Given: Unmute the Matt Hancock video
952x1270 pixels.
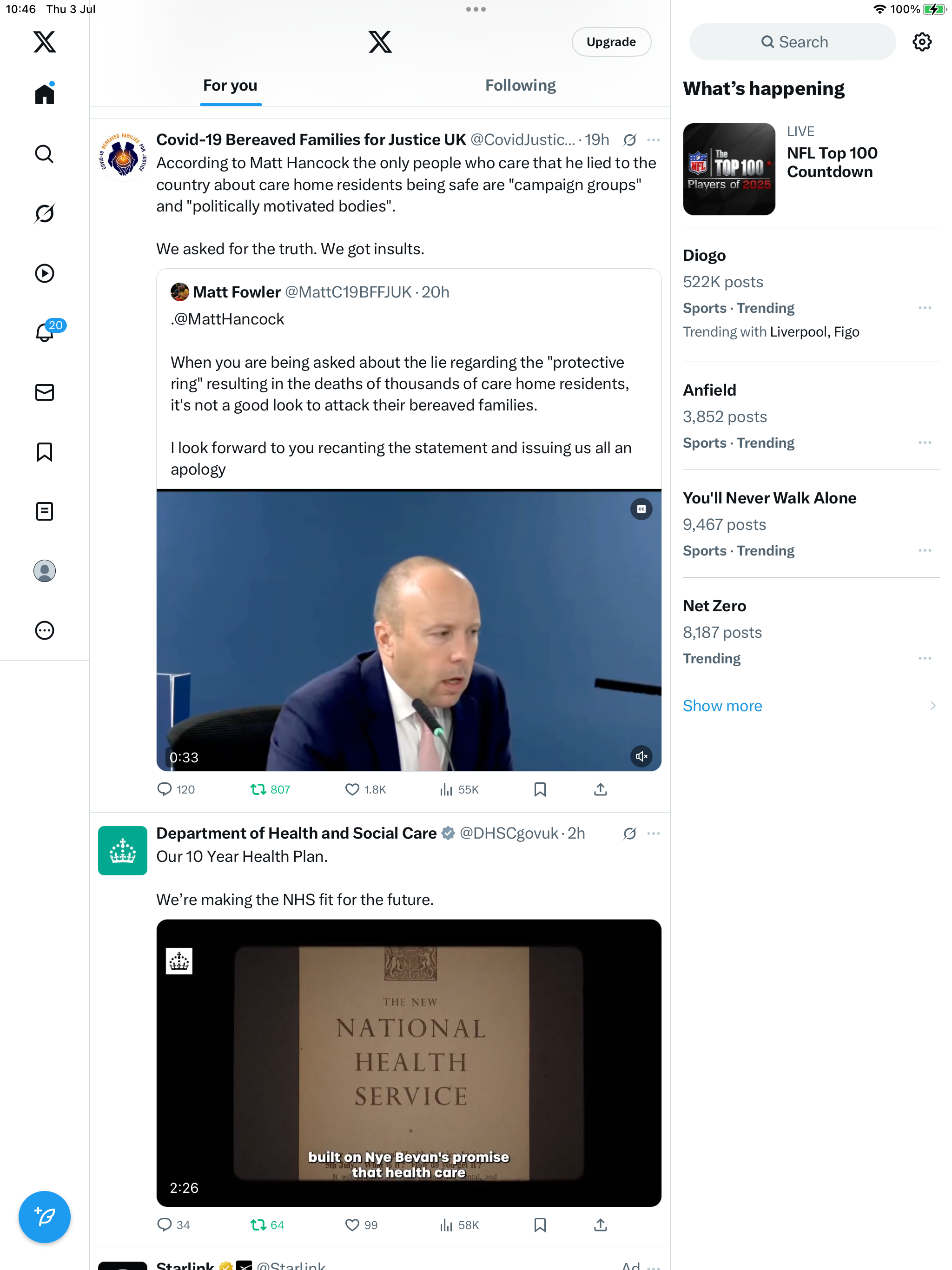Looking at the screenshot, I should 641,756.
